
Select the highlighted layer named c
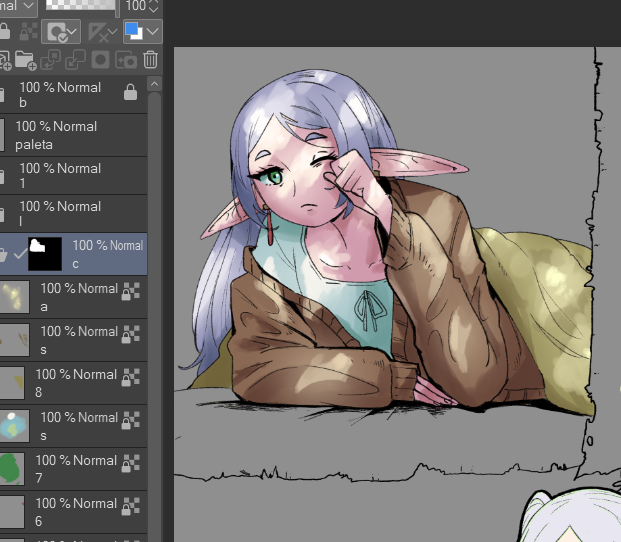click(73, 254)
